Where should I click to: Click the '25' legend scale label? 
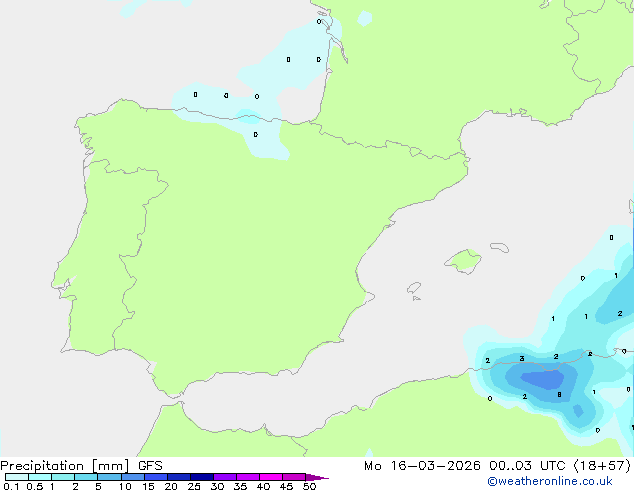point(194,486)
